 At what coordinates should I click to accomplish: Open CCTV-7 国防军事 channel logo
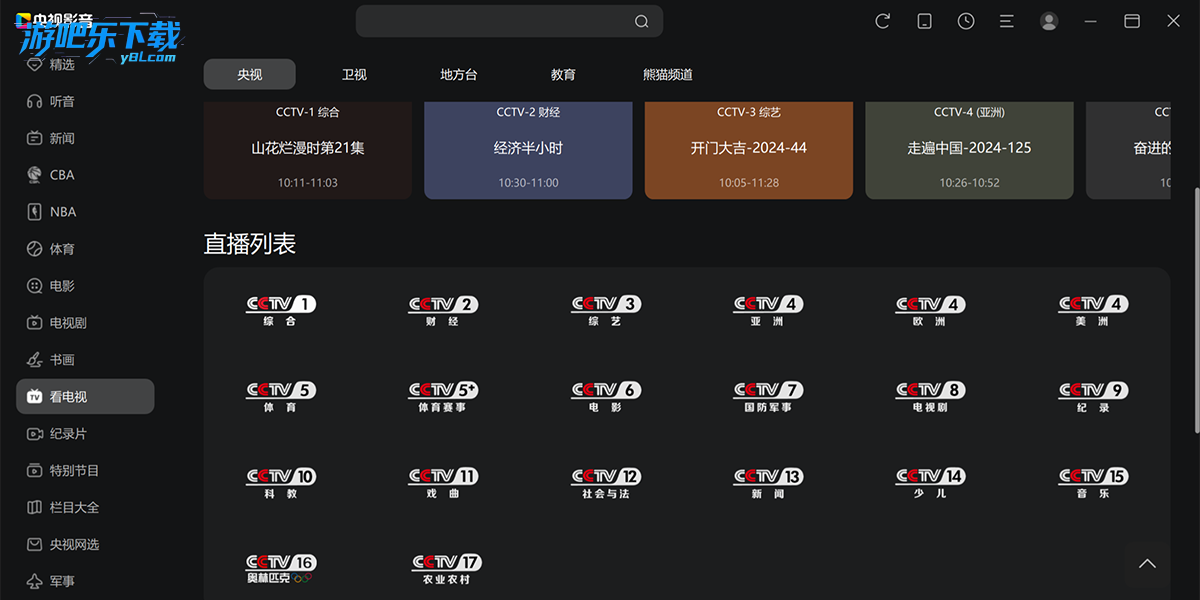point(768,396)
